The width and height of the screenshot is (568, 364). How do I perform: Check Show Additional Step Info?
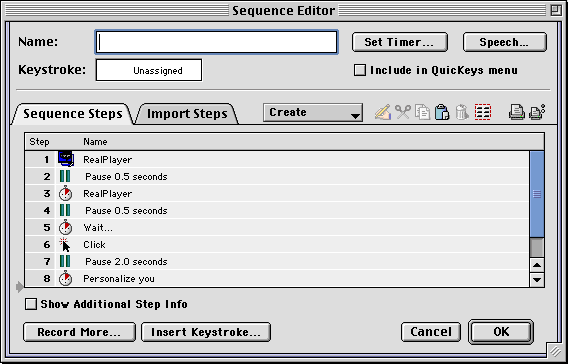point(31,304)
